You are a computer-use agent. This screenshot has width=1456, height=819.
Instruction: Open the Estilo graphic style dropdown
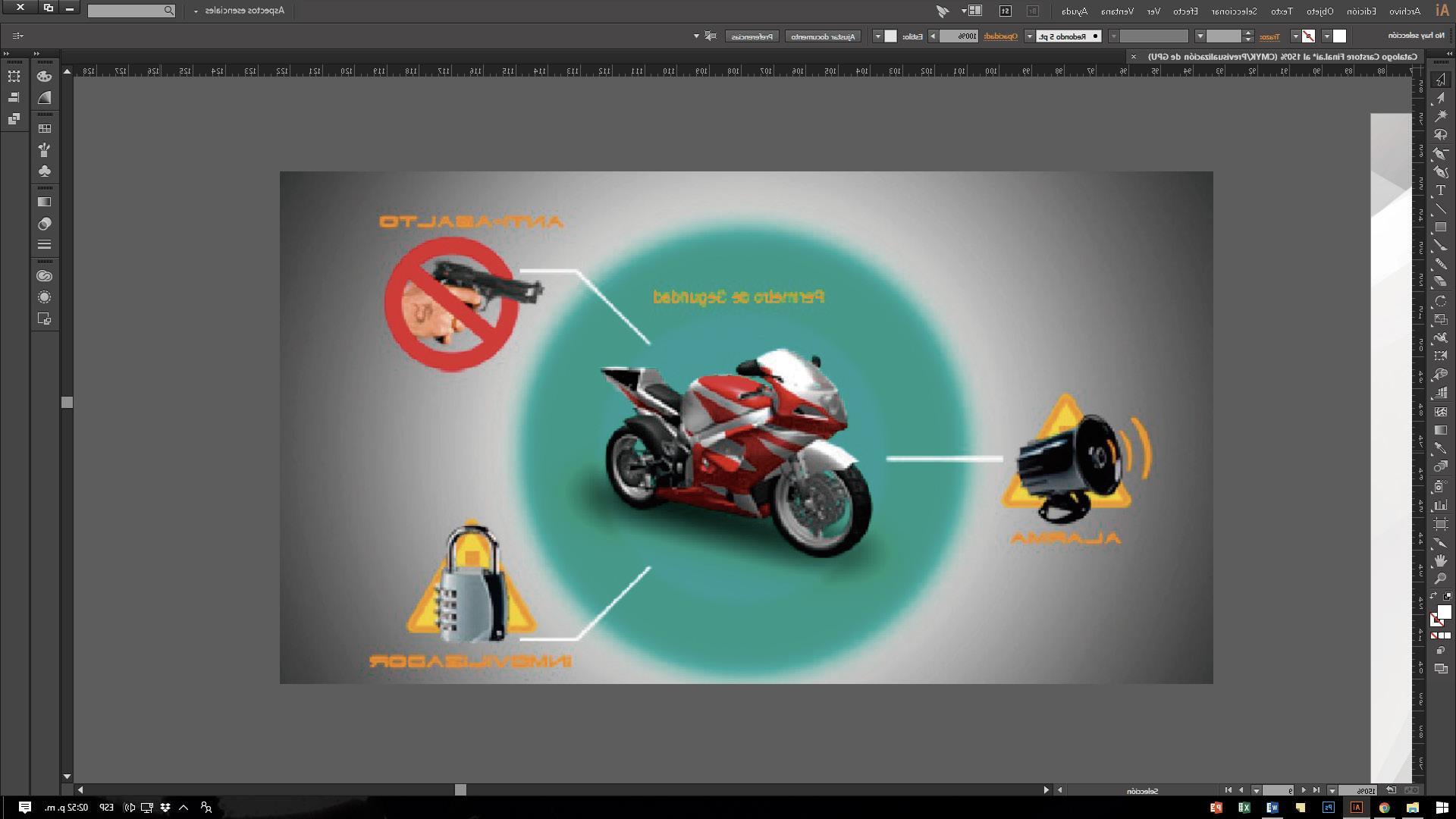coord(877,36)
